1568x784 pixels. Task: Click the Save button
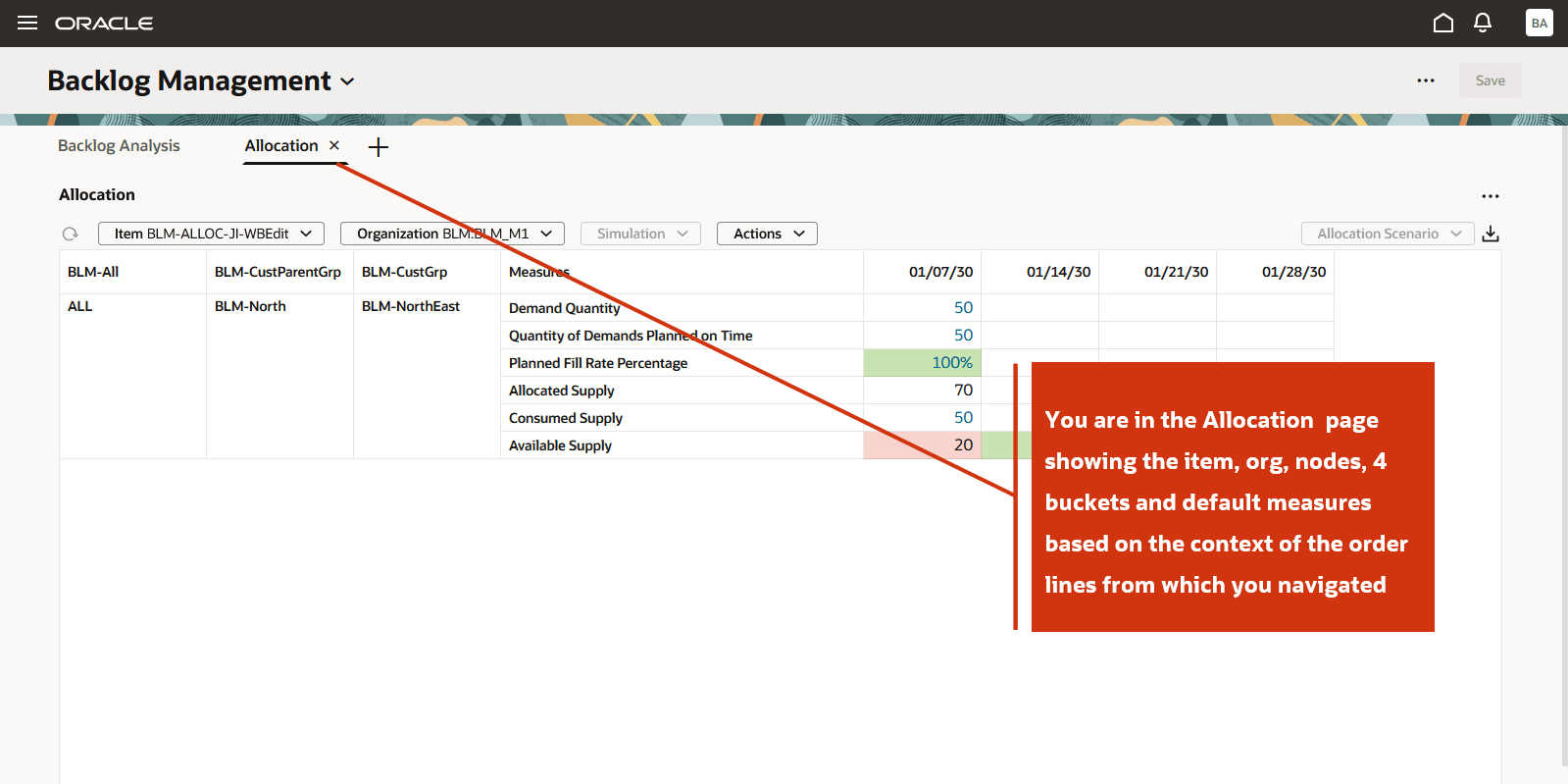tap(1490, 80)
